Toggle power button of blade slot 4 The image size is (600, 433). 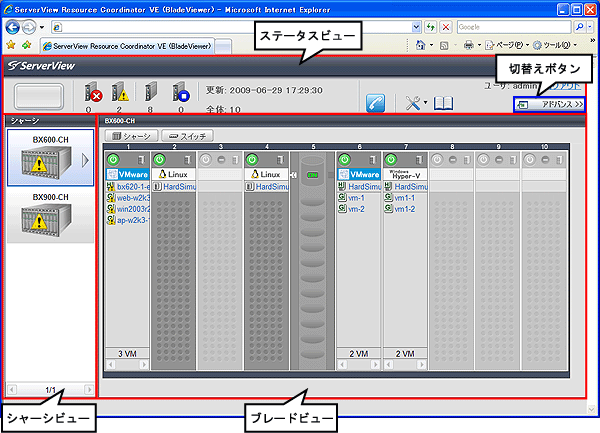coord(252,160)
